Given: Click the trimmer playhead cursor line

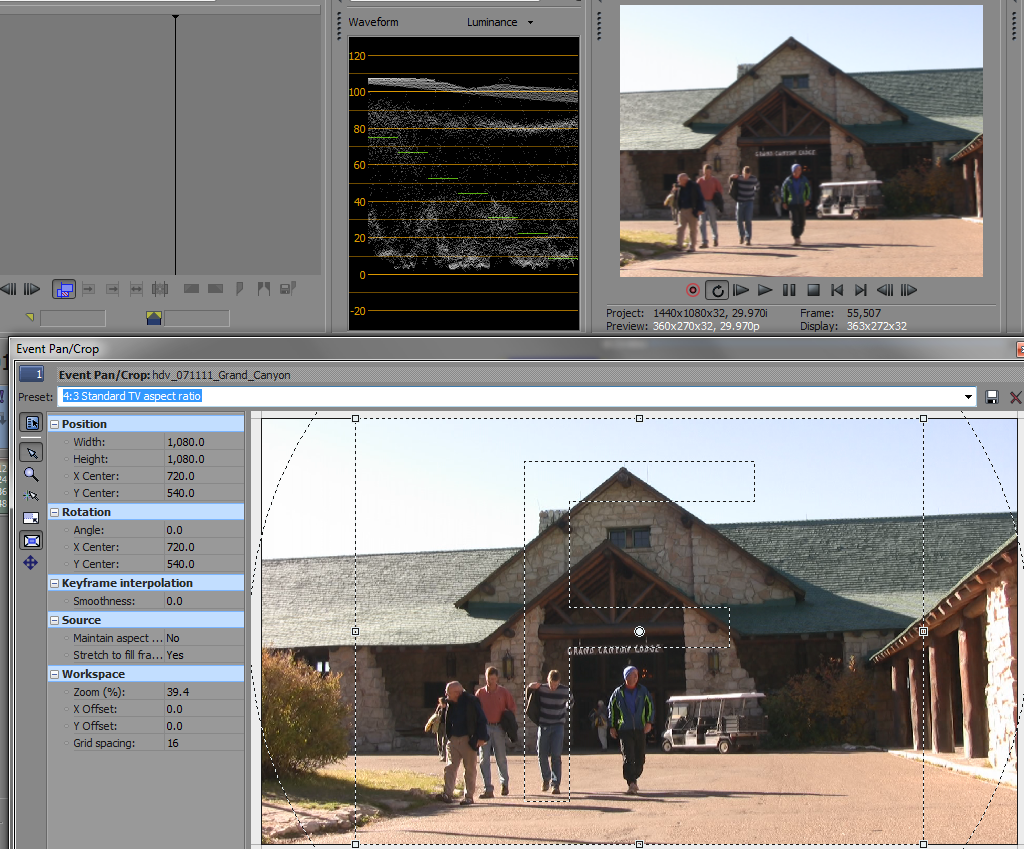Looking at the screenshot, I should (x=175, y=145).
